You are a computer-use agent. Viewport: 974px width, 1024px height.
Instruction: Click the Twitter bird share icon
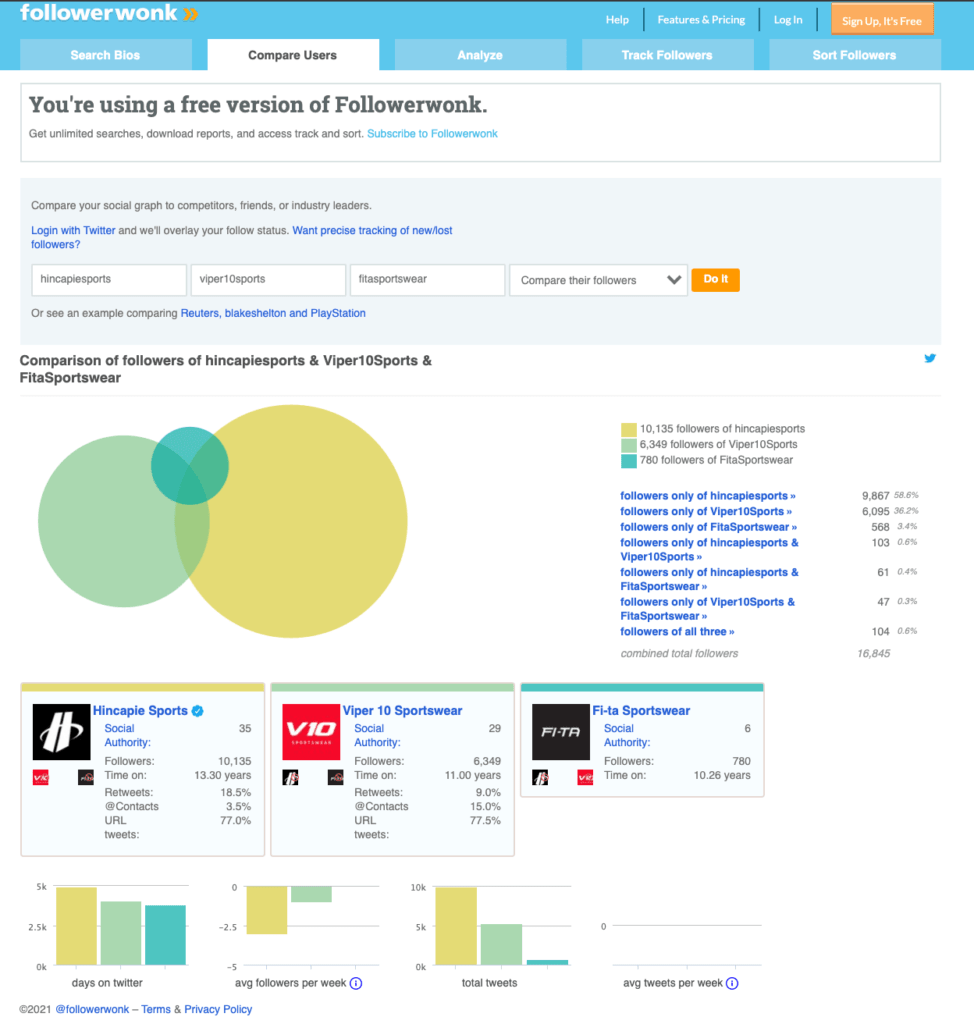click(x=930, y=358)
